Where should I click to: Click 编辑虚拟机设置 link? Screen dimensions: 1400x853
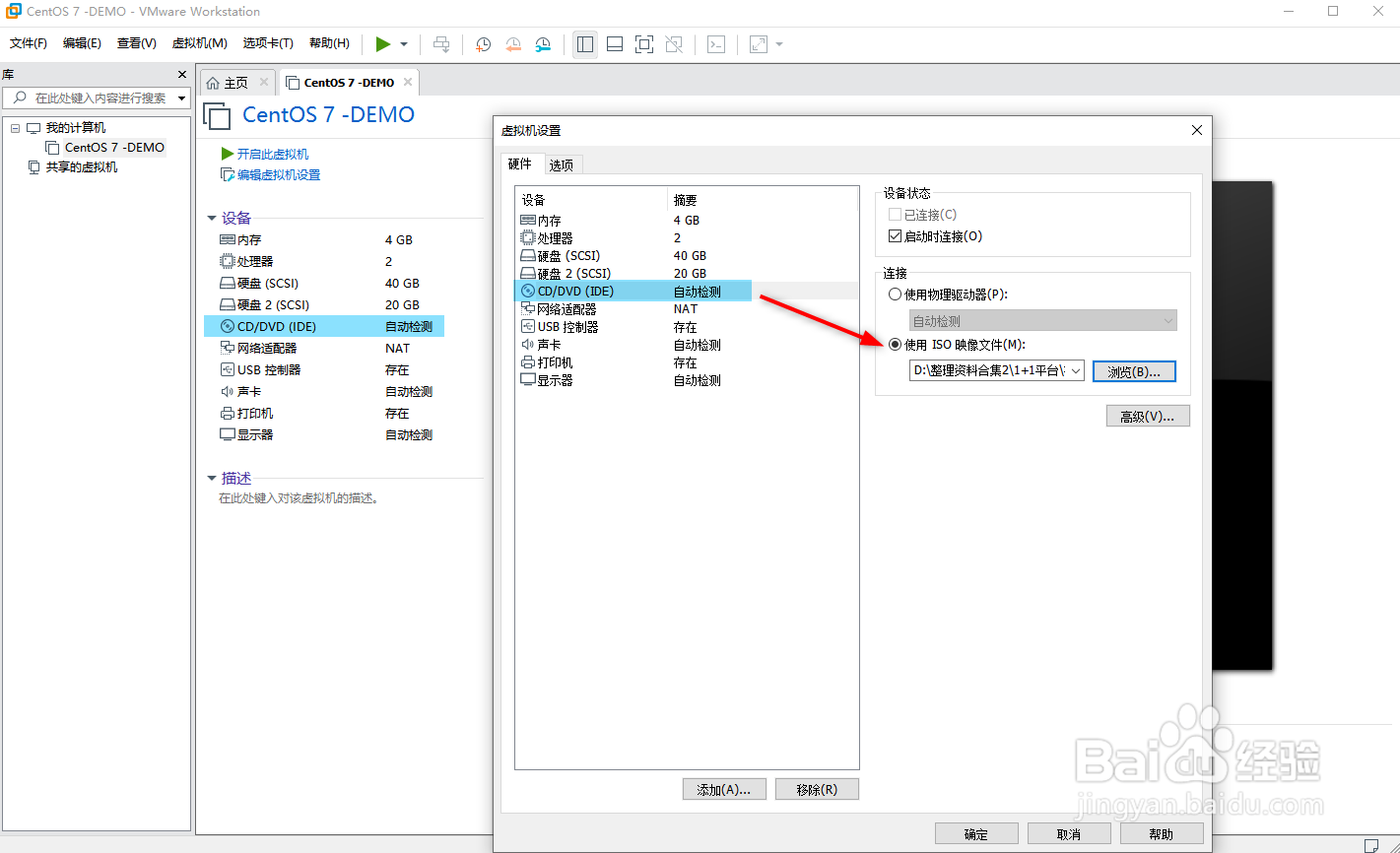279,175
